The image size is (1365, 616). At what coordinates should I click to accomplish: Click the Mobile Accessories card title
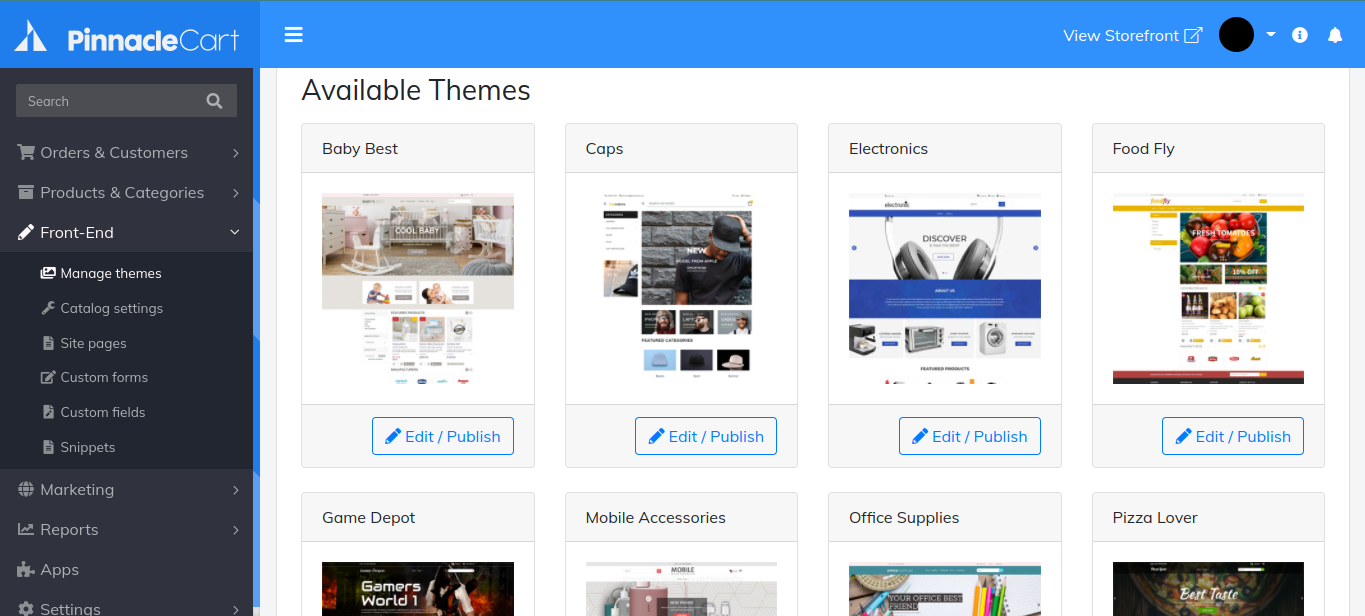tap(656, 517)
